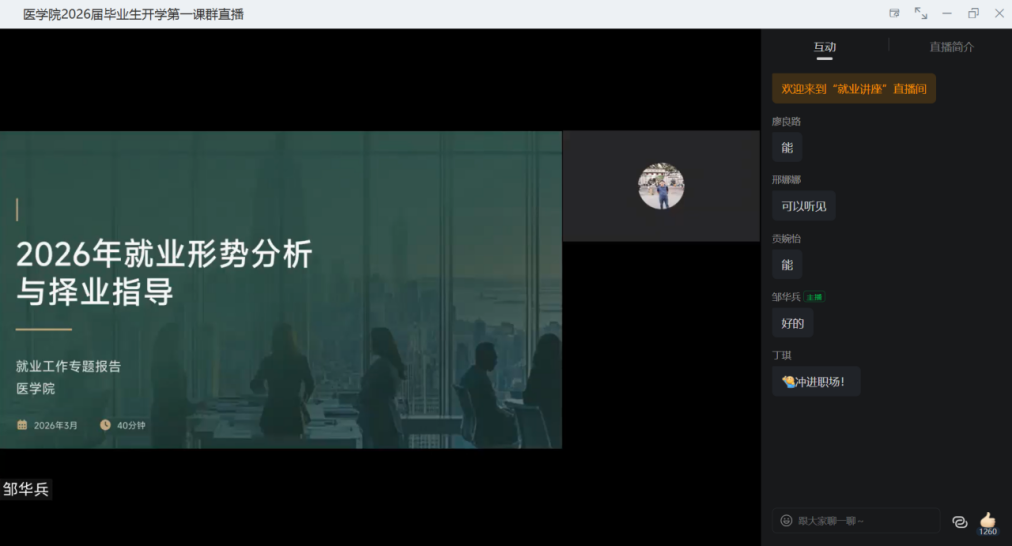This screenshot has height=546, width=1012.
Task: Click the 冲进职场! chat message bubble
Action: pyautogui.click(x=816, y=381)
